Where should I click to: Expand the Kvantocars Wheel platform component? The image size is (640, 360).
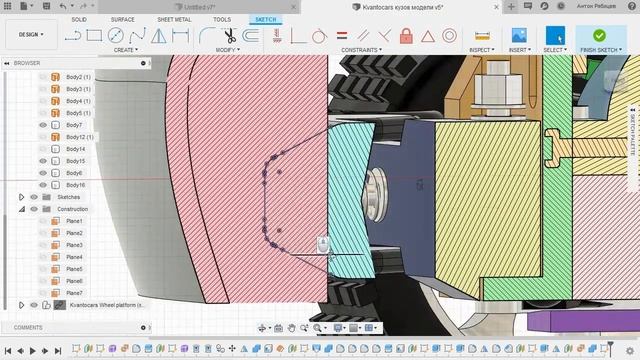[x=21, y=305]
